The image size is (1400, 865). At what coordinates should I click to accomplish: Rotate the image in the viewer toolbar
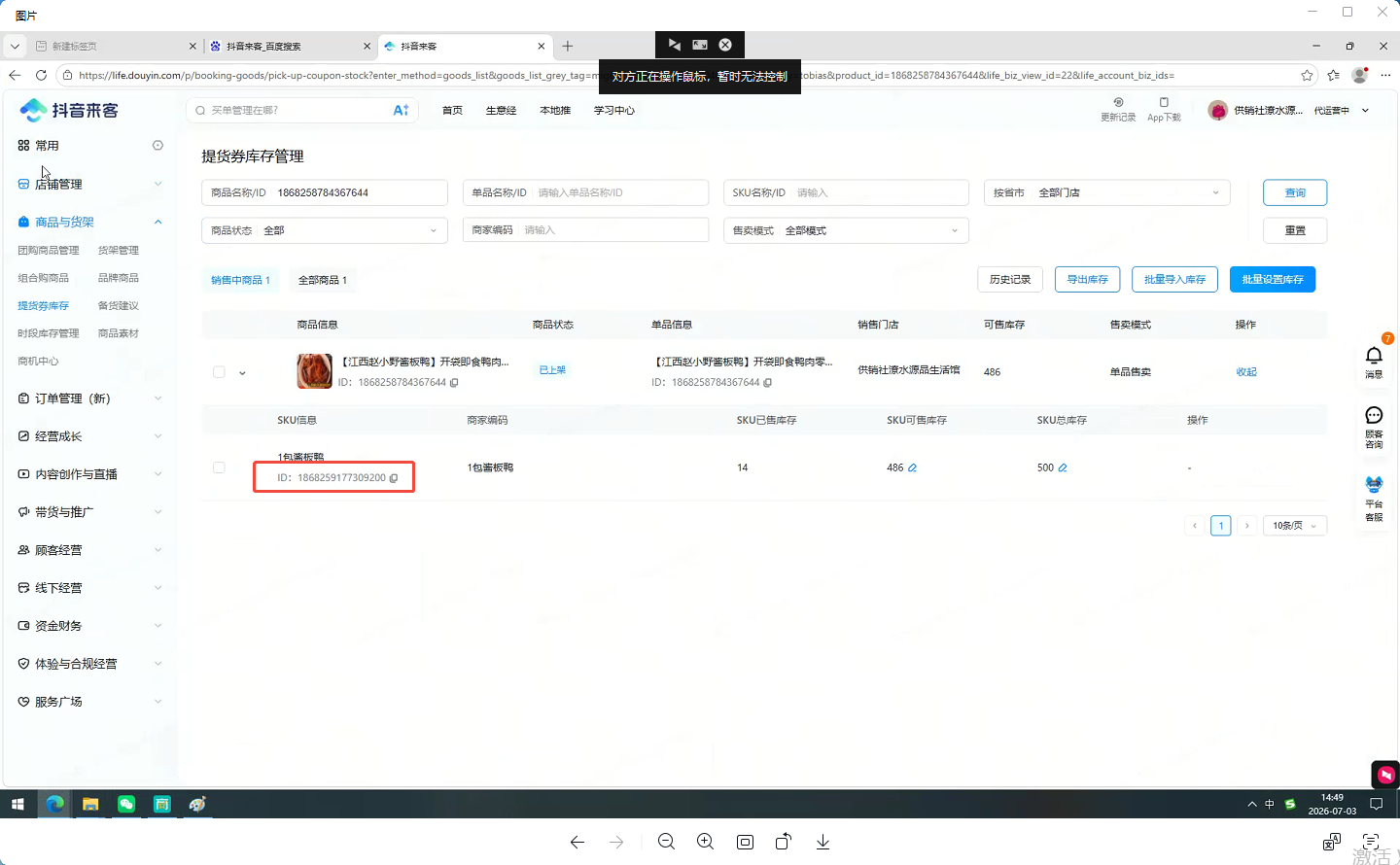coord(784,842)
